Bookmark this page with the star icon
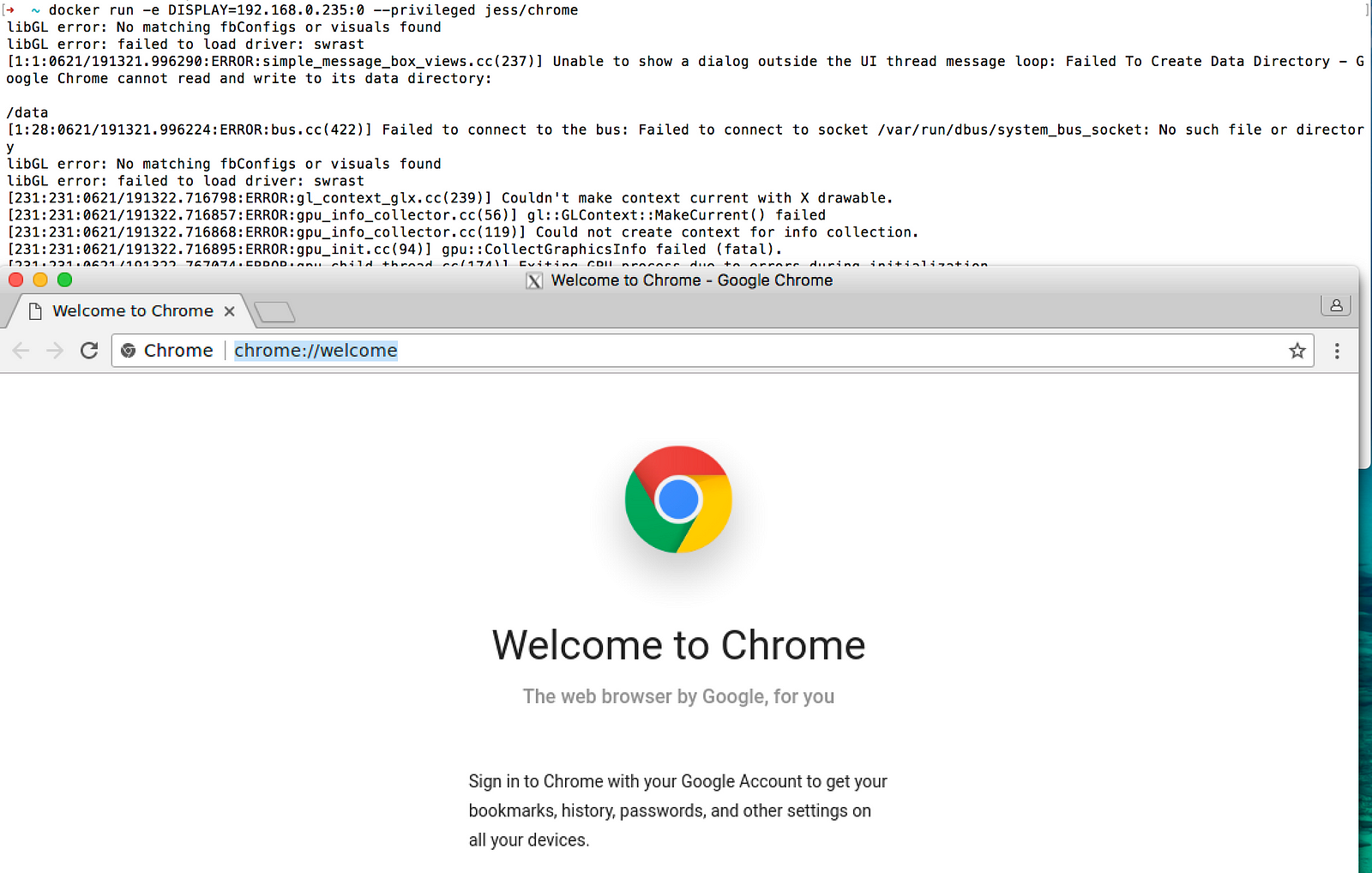Viewport: 1372px width, 873px height. click(x=1297, y=351)
